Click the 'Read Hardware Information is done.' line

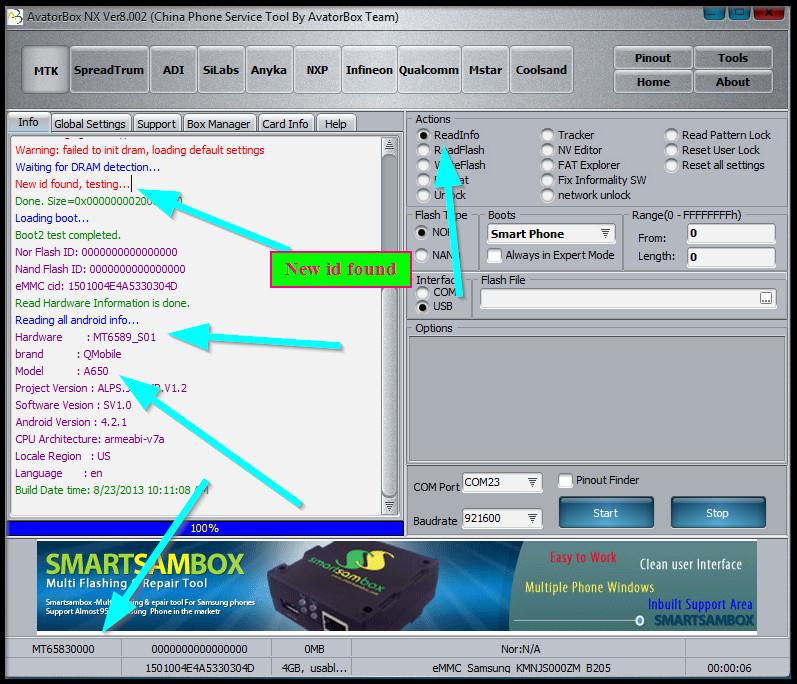[x=102, y=303]
